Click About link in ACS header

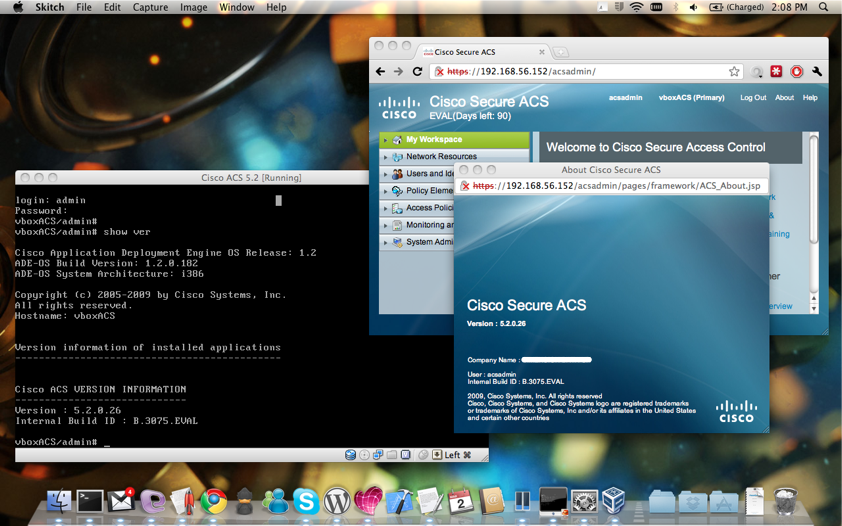pyautogui.click(x=784, y=98)
